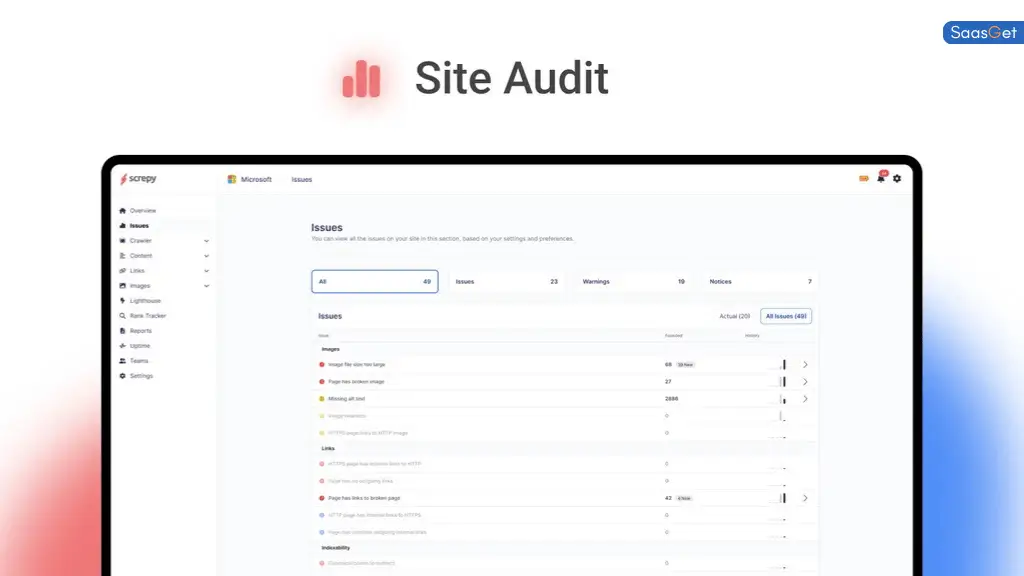Open details arrow for Missing alt text
The height and width of the screenshot is (576, 1024).
tap(805, 398)
